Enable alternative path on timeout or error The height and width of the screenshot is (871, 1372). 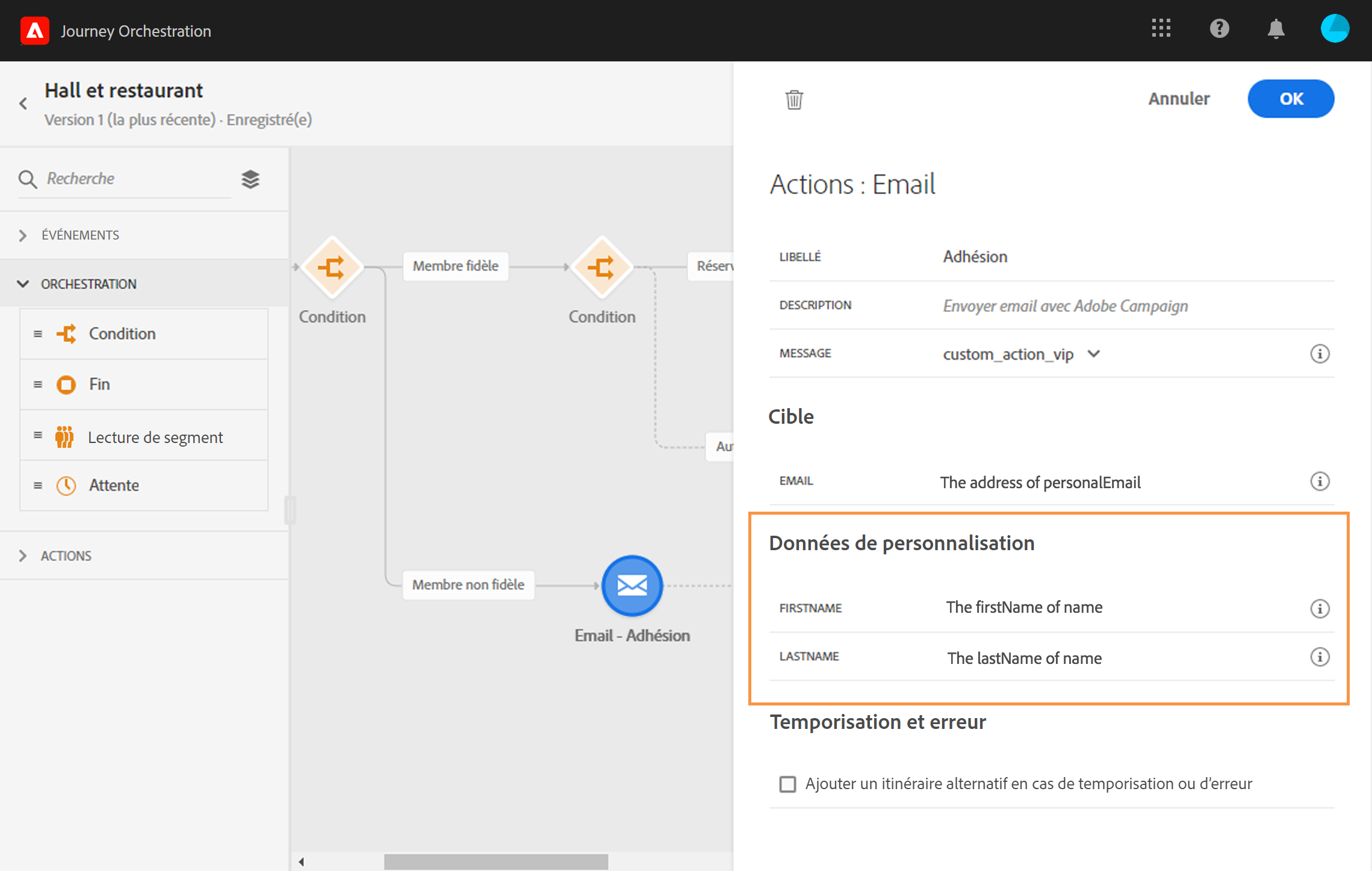787,784
